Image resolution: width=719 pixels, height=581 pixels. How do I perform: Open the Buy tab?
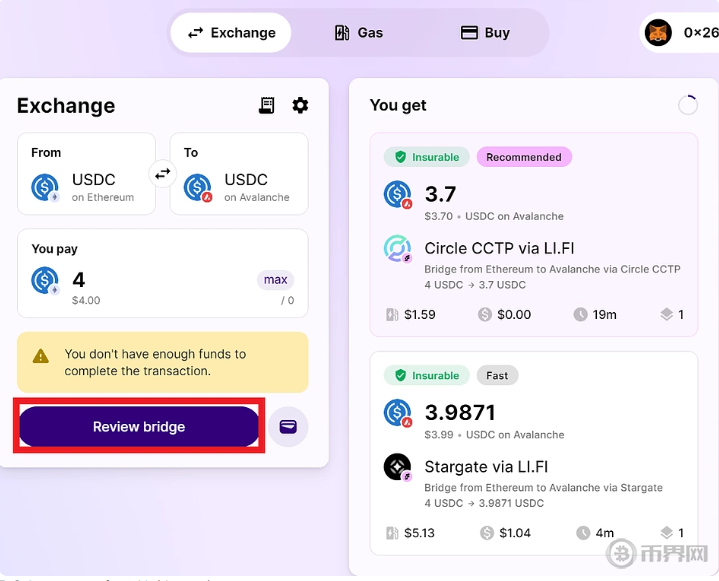click(x=485, y=33)
